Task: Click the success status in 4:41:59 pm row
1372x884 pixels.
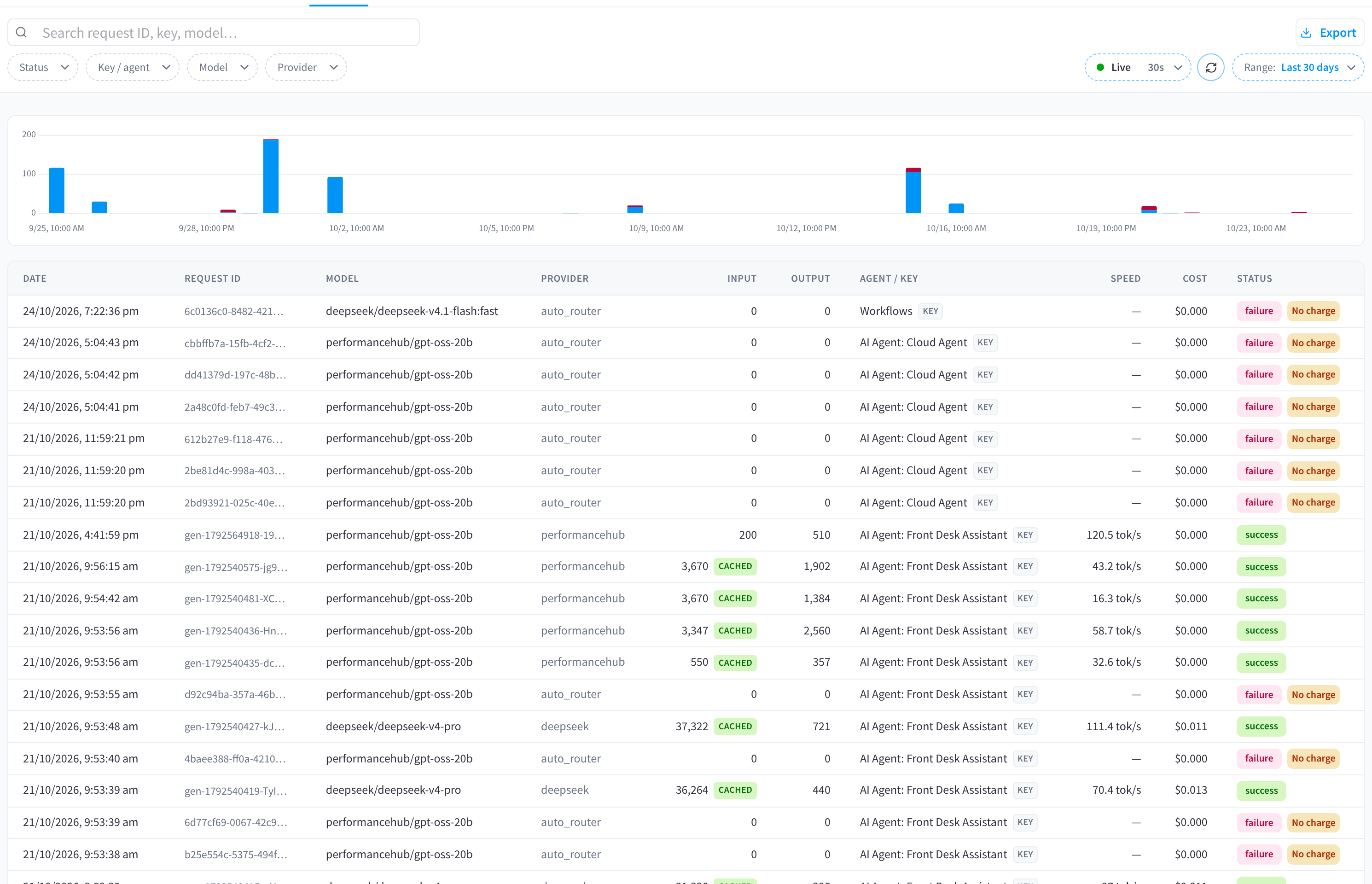Action: [1261, 535]
